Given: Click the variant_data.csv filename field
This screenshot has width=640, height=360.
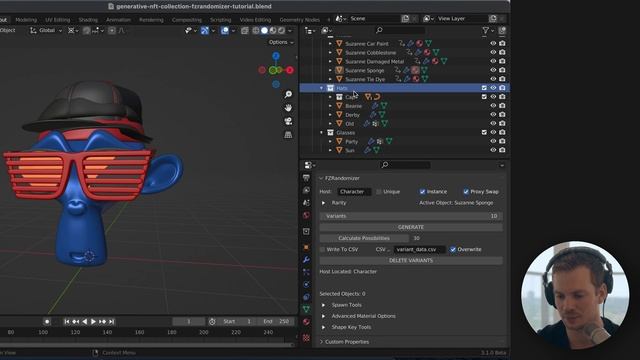Looking at the screenshot, I should (419, 249).
